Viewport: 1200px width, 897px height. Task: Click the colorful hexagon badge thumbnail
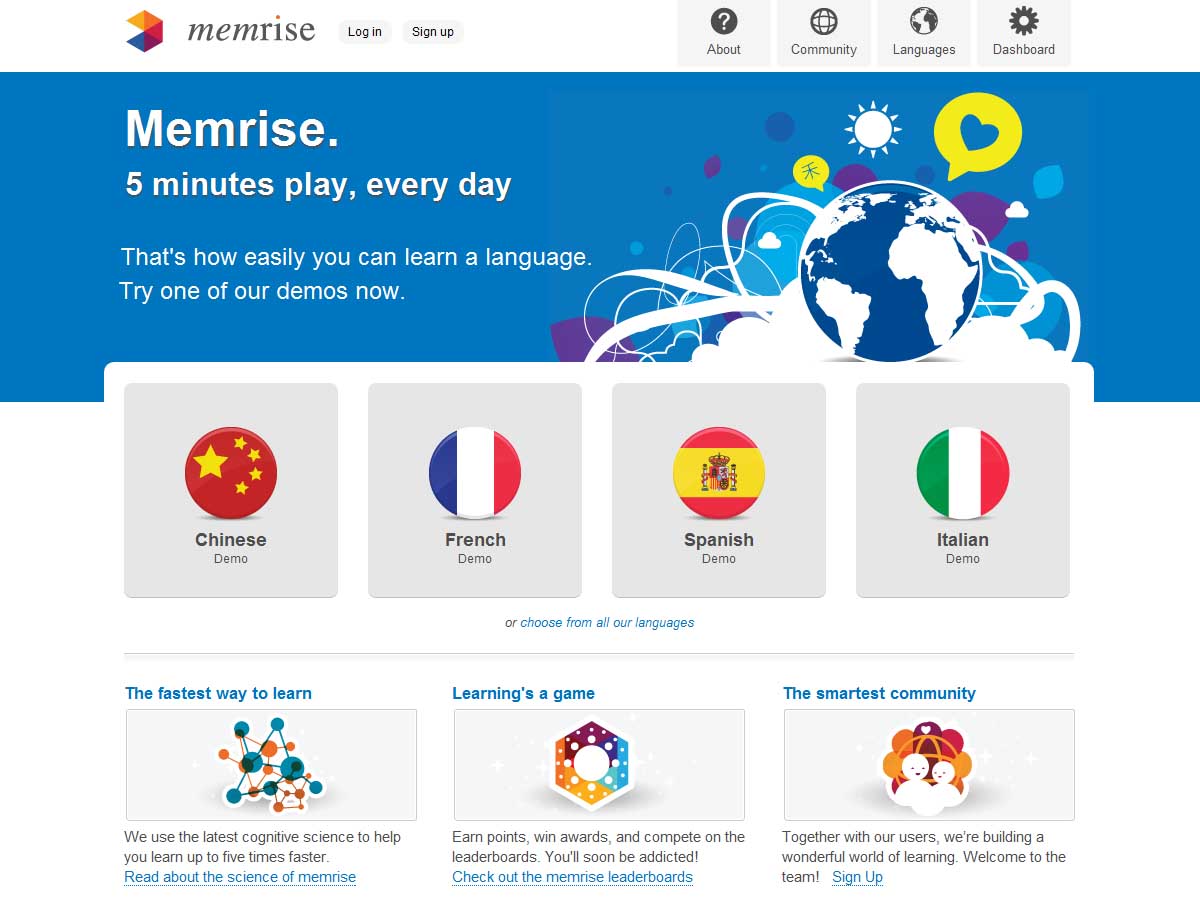(x=599, y=765)
